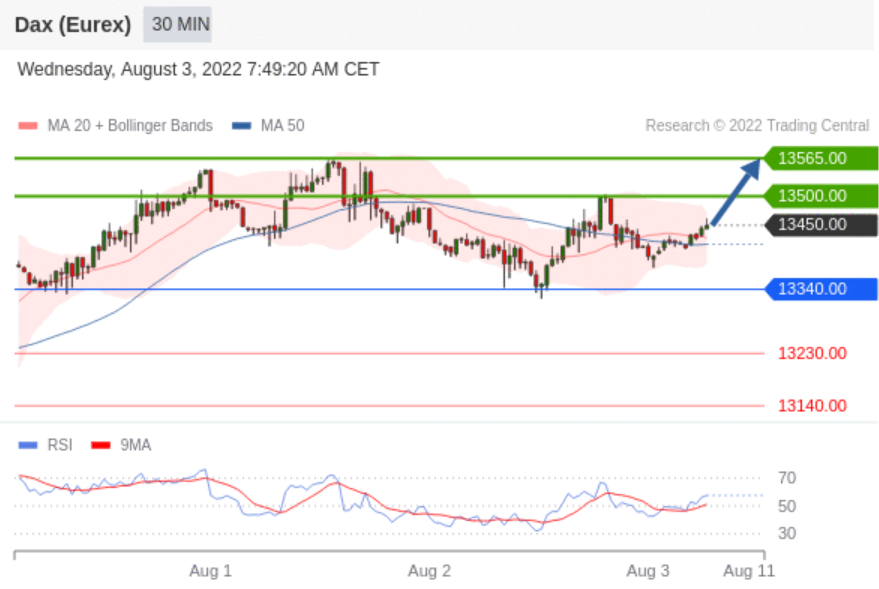Toggle the 'RSI' legend label

(x=60, y=446)
